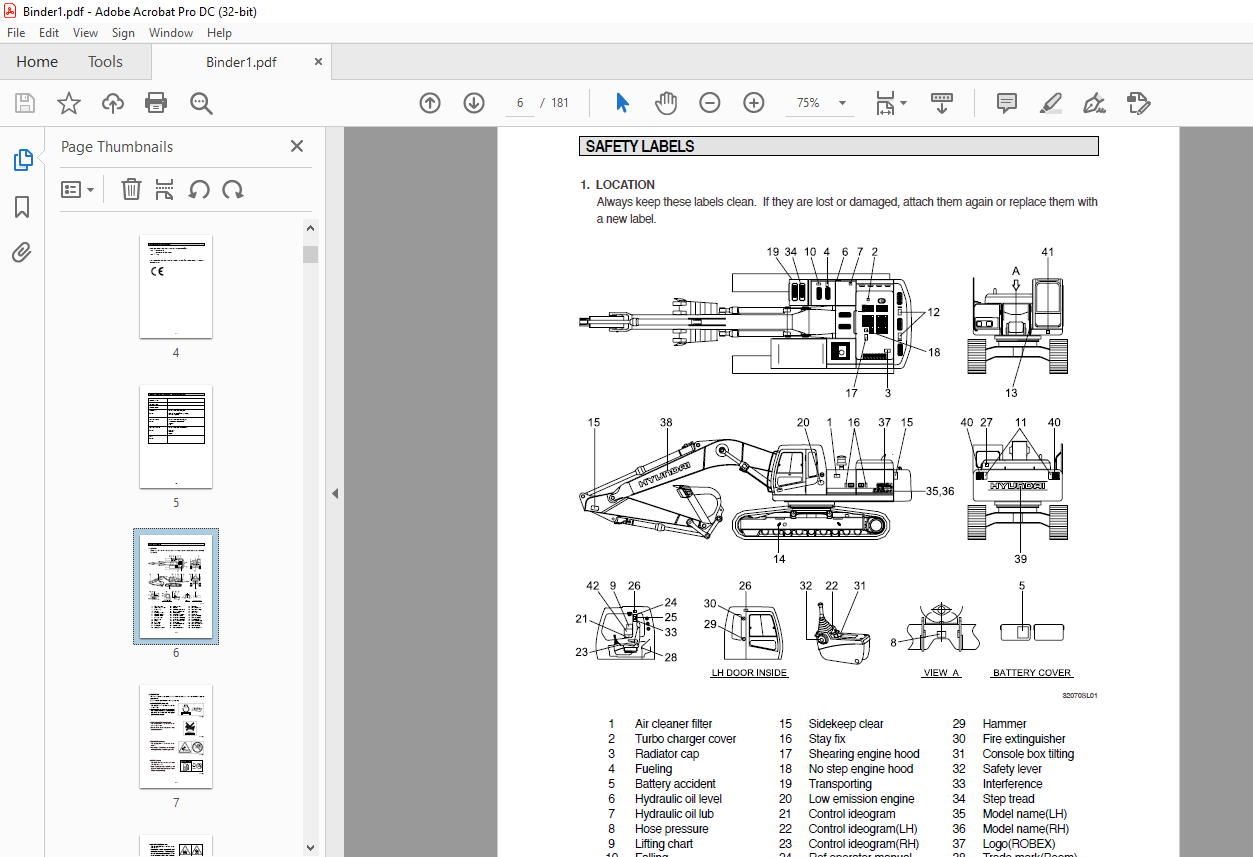Select the page 5 thumbnail
The image size is (1253, 857).
176,437
